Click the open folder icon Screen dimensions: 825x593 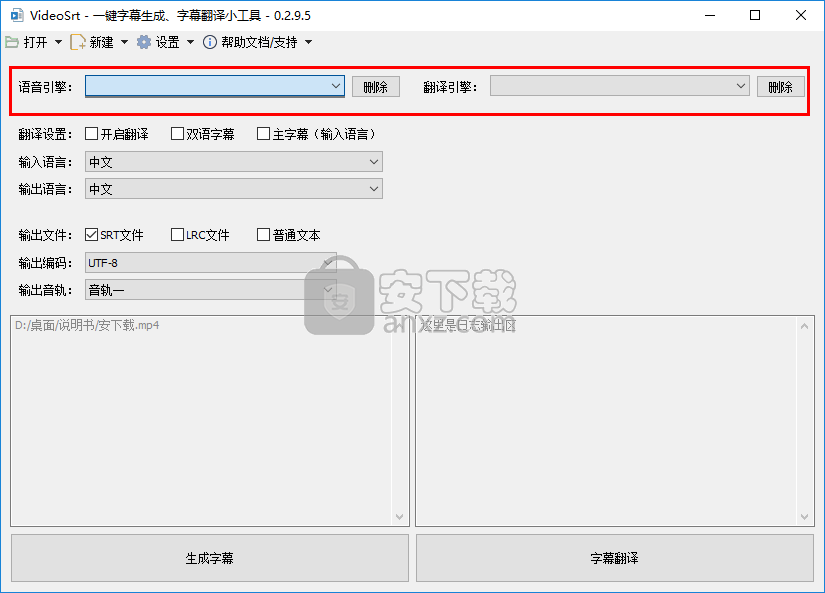coord(12,42)
